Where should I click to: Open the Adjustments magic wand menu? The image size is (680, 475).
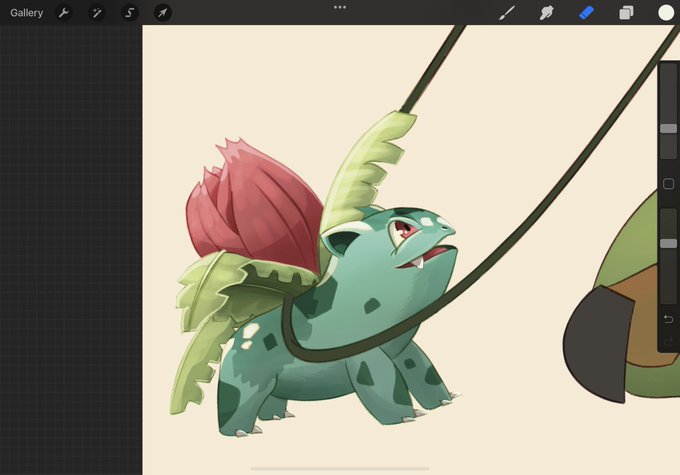(x=97, y=13)
